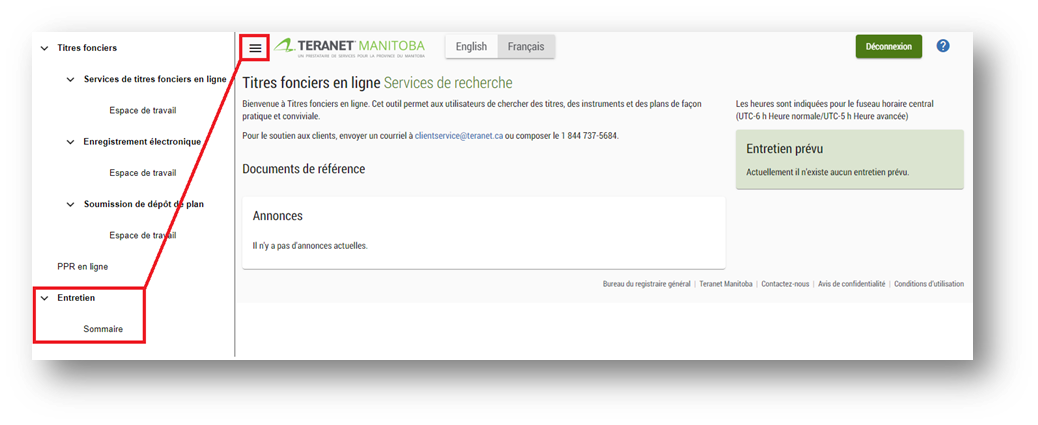1038x425 pixels.
Task: Open Espace de travail under Soumission de dépôt
Action: click(x=142, y=236)
